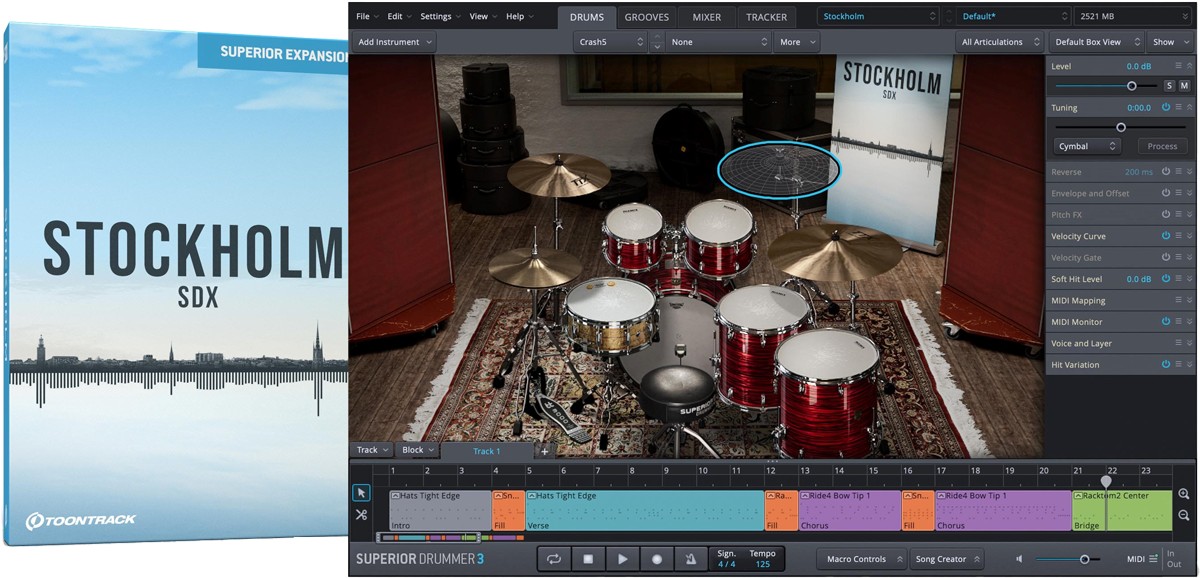Enable the Reverse effect power button
The image size is (1200, 578).
tap(1166, 172)
